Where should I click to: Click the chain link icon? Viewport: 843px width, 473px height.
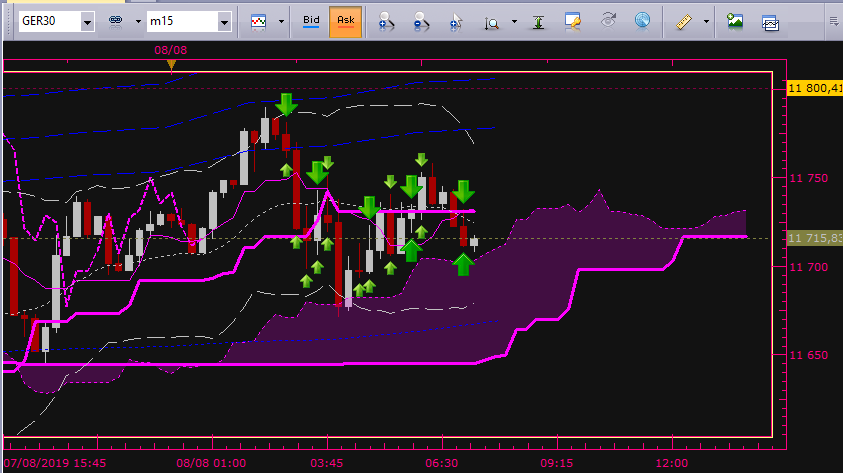(116, 22)
